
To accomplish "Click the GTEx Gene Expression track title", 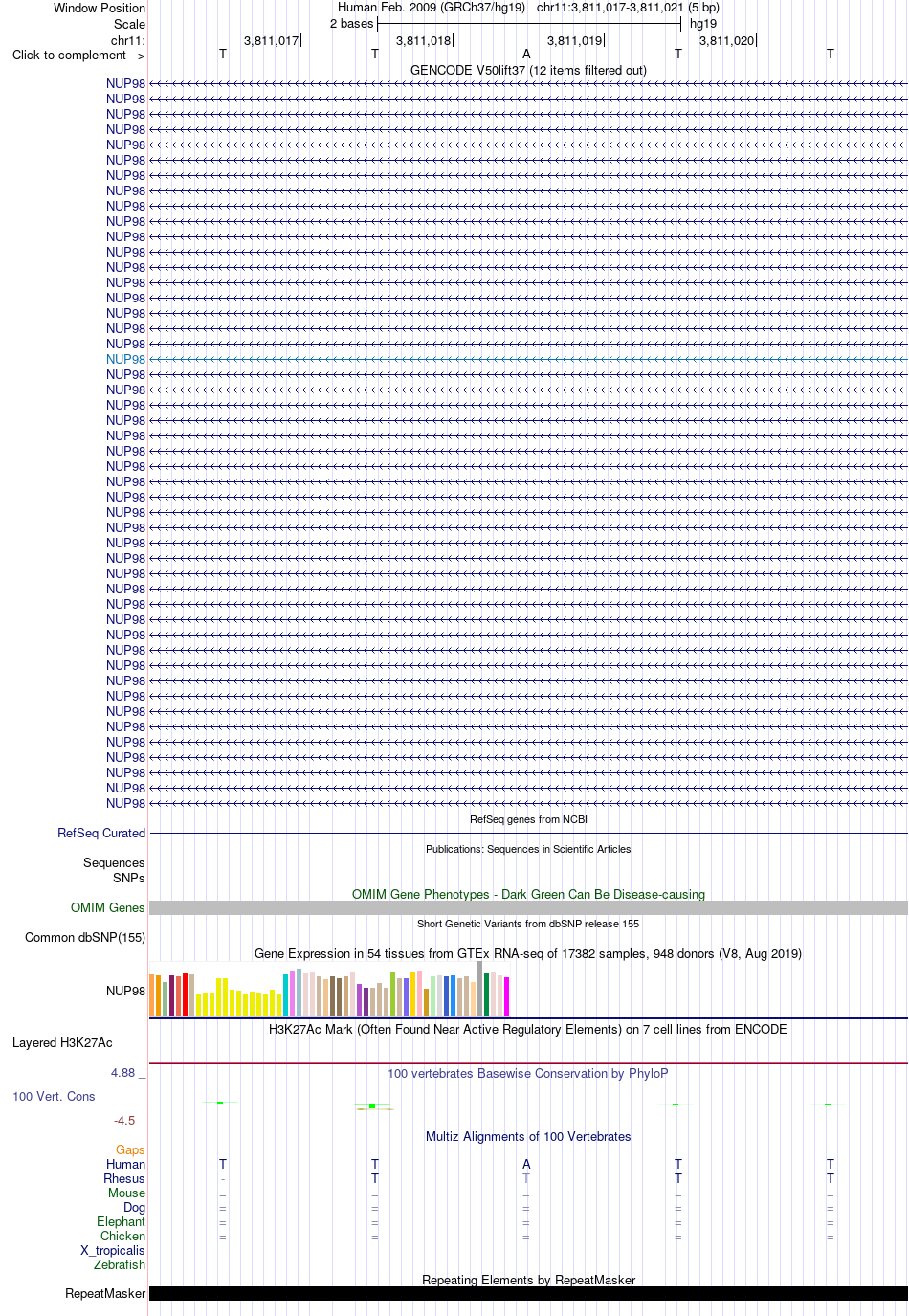I will click(x=528, y=953).
